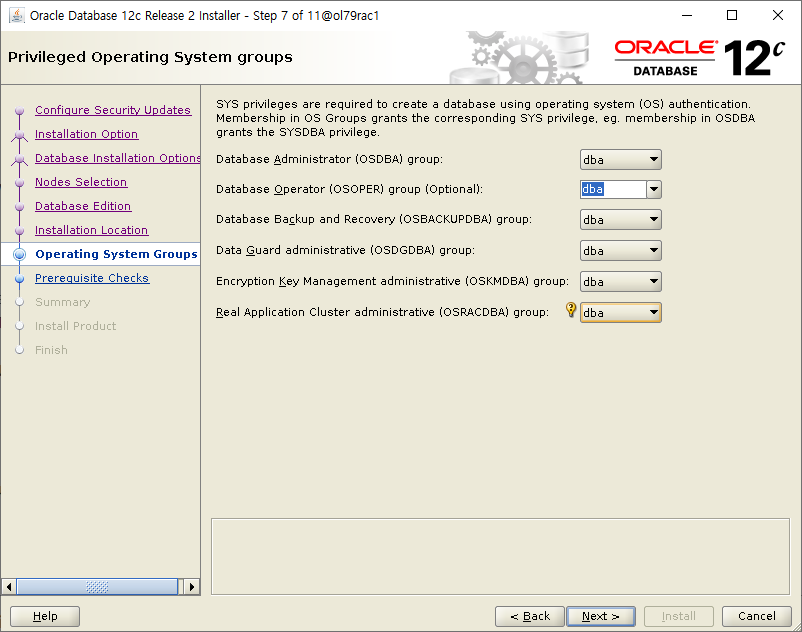Click the Java installer icon in title bar
This screenshot has width=802, height=632.
(16, 16)
